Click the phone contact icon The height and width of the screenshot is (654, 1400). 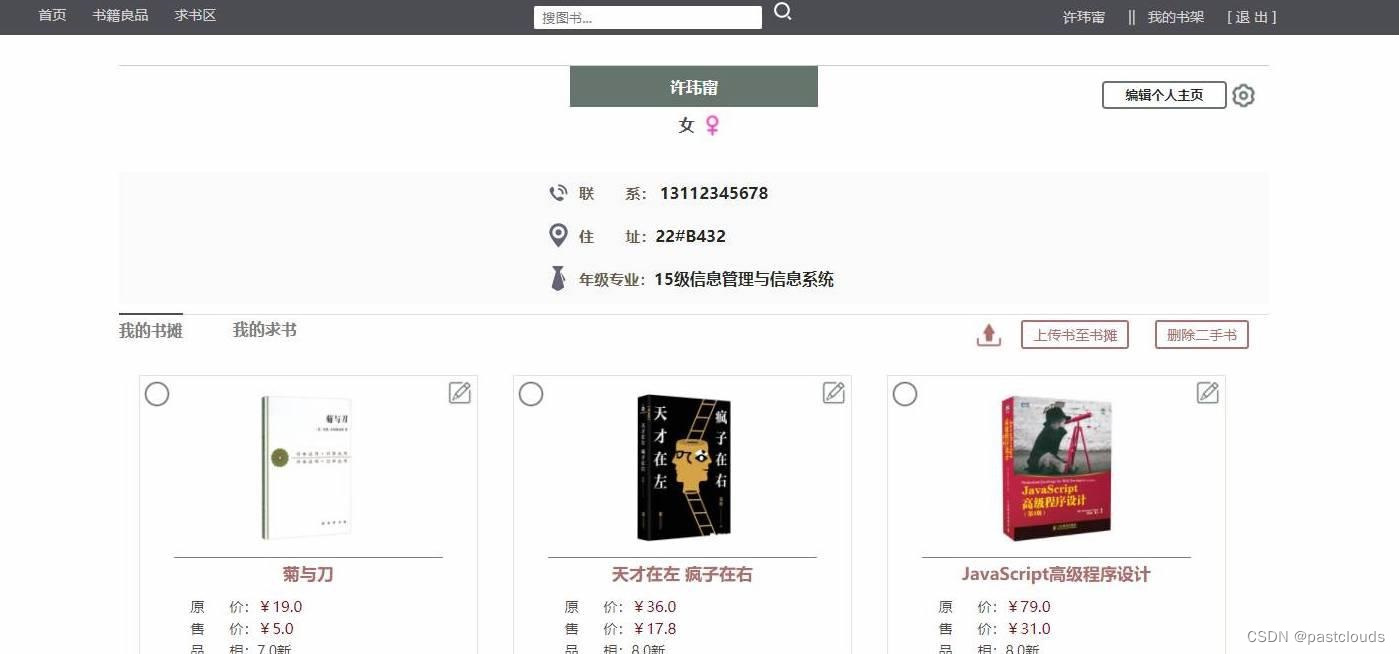558,193
